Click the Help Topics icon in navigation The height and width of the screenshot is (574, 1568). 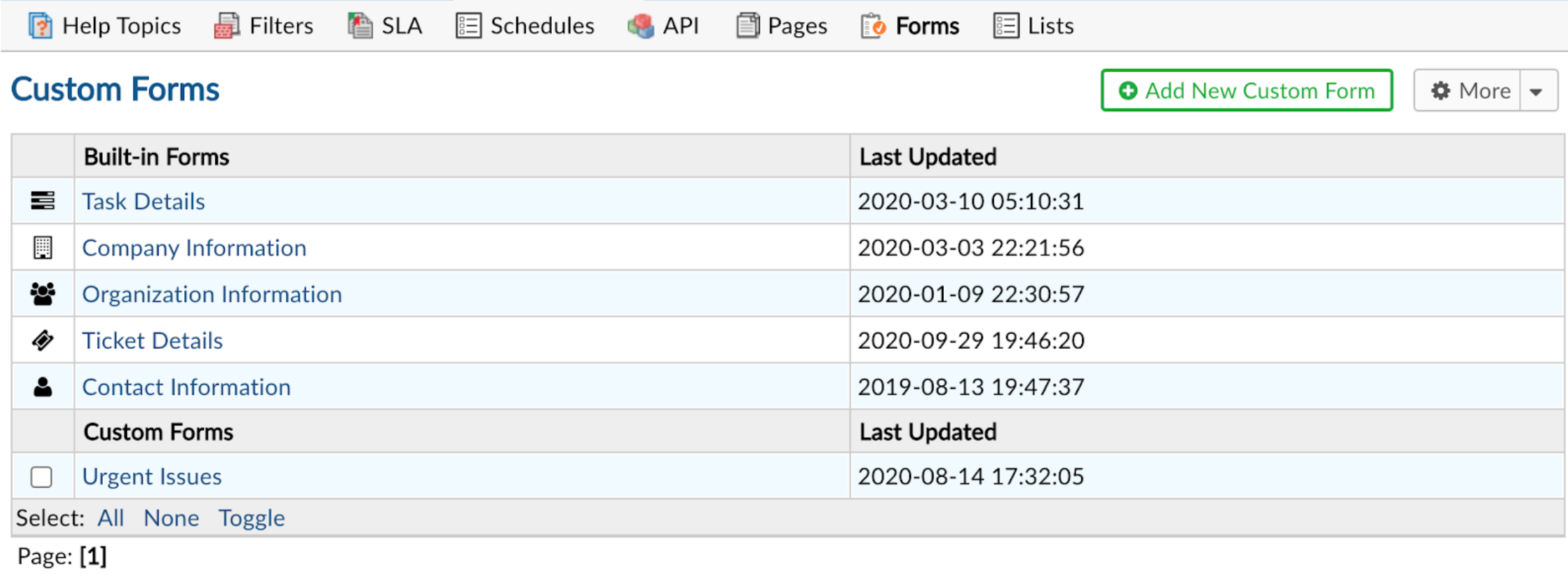point(40,26)
